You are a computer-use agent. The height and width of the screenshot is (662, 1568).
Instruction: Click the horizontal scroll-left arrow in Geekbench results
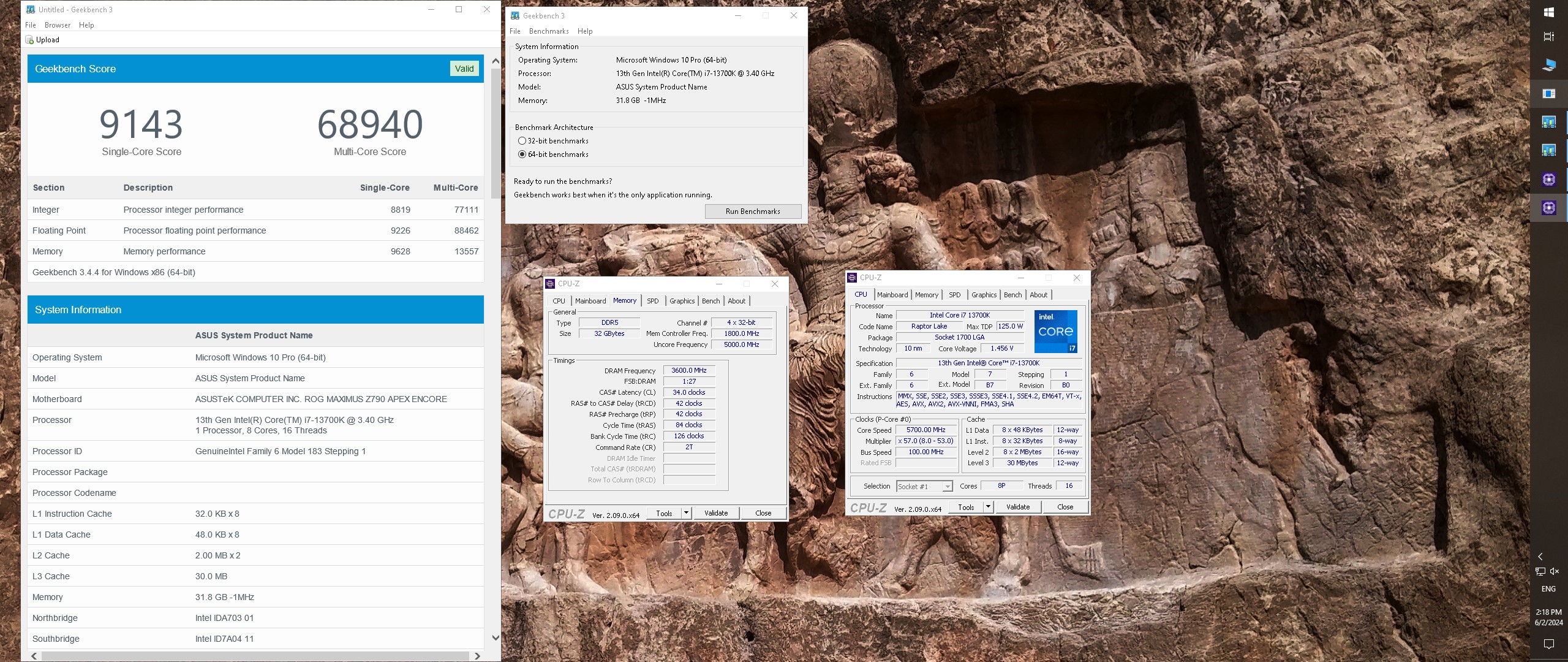pos(34,656)
